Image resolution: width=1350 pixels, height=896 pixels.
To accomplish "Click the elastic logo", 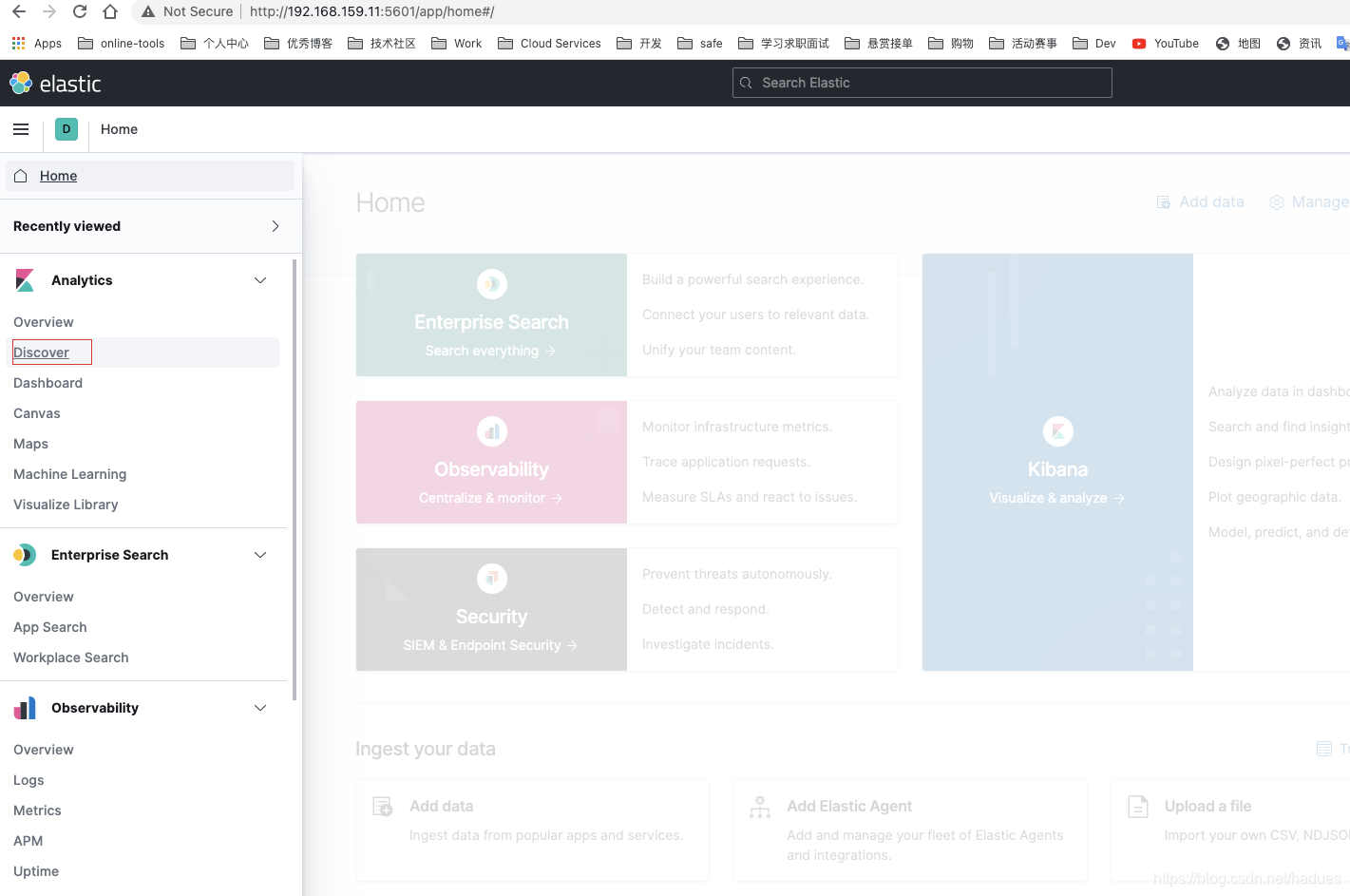I will (55, 84).
